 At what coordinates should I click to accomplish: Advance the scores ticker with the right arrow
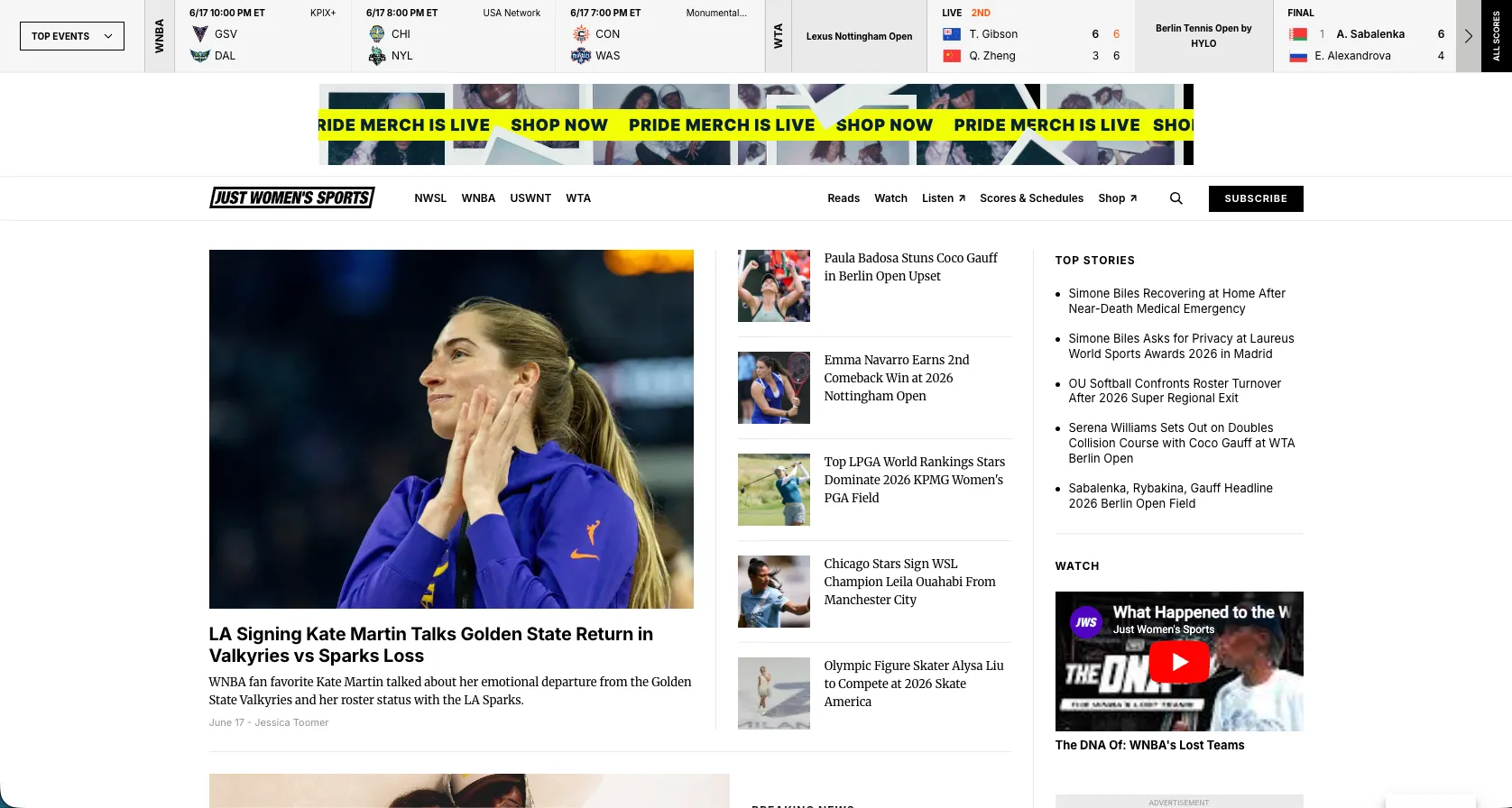pyautogui.click(x=1468, y=36)
